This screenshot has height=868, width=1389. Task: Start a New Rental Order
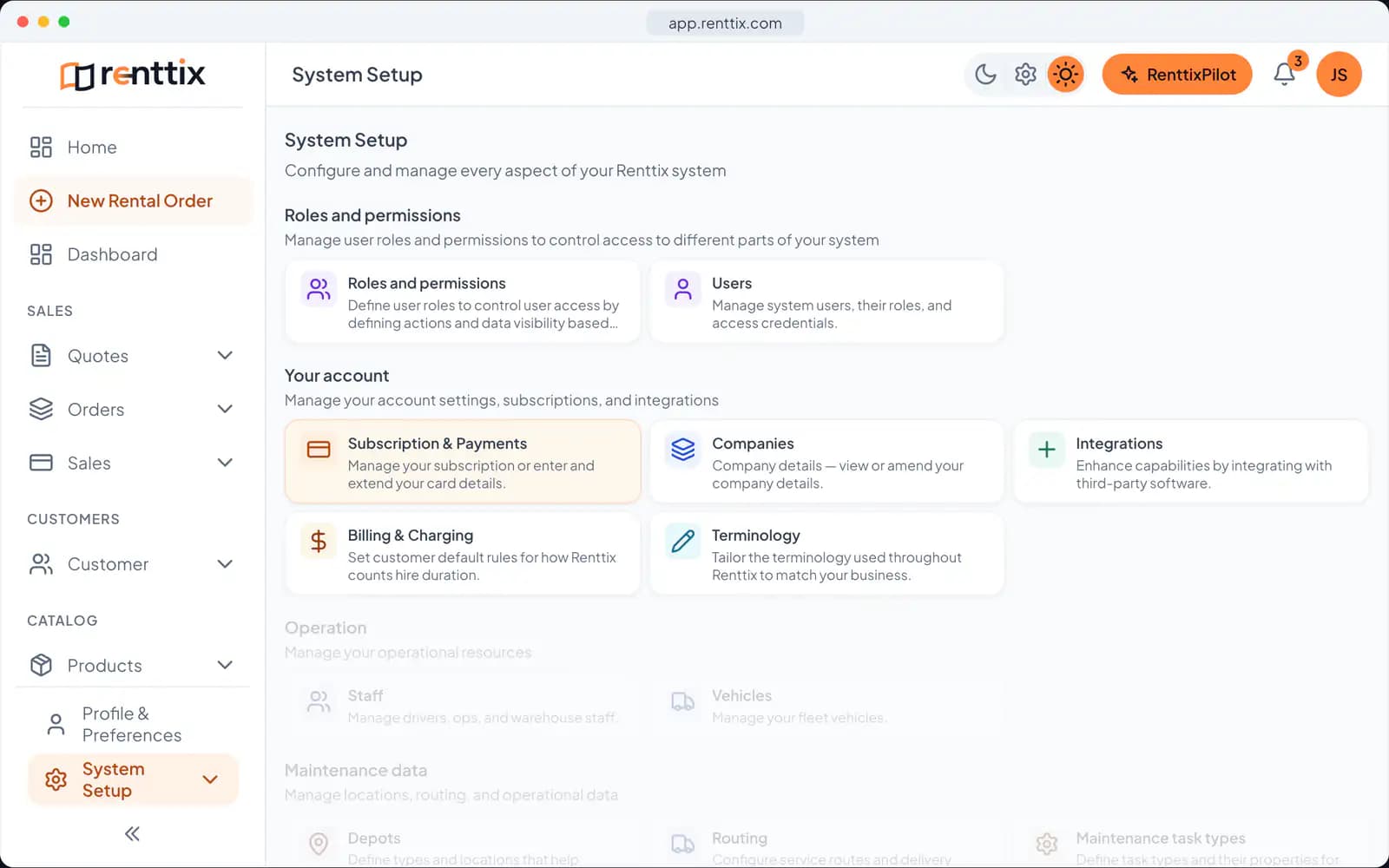(x=133, y=201)
